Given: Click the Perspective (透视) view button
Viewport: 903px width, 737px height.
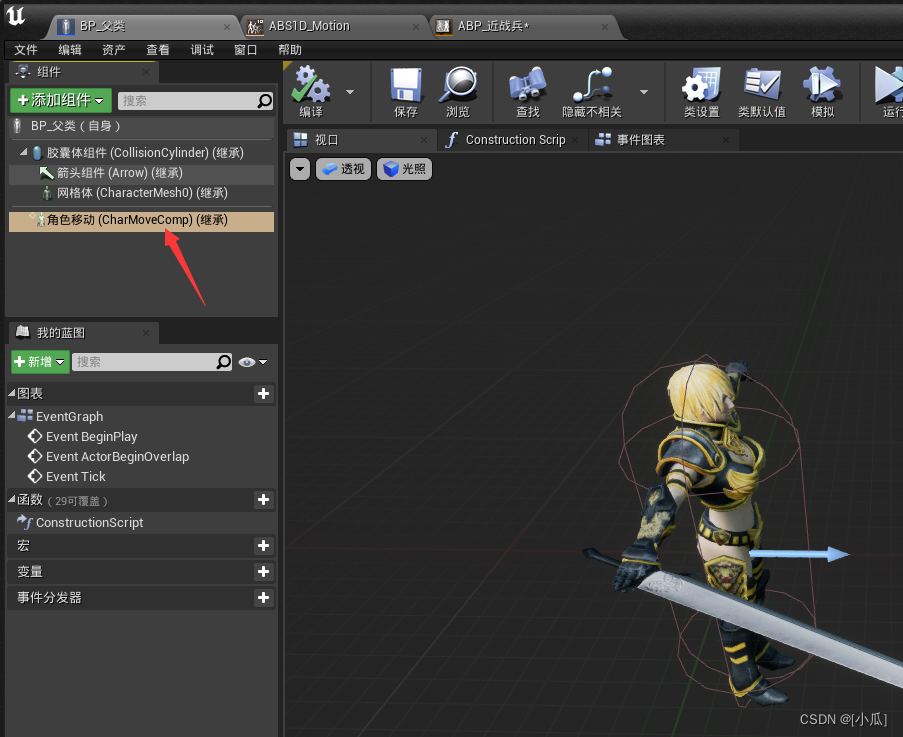Looking at the screenshot, I should click(343, 169).
